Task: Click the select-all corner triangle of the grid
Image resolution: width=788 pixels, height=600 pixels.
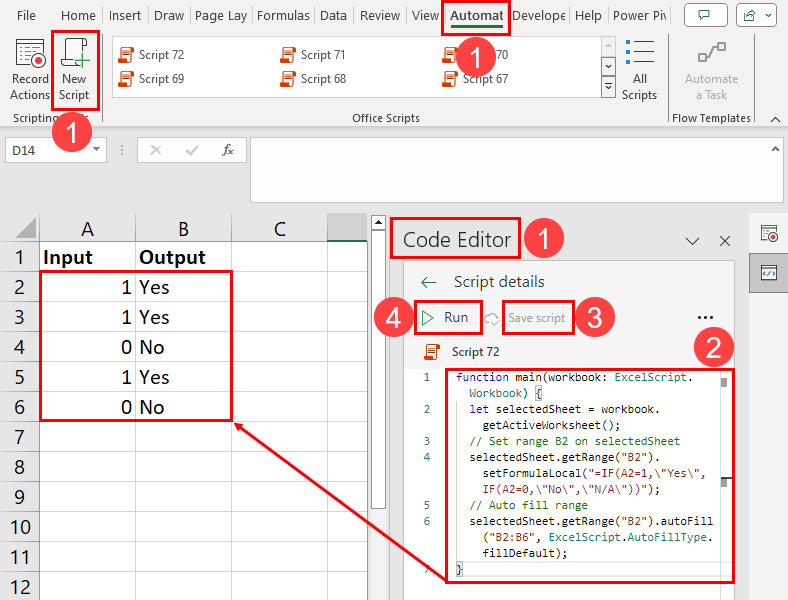Action: click(25, 228)
